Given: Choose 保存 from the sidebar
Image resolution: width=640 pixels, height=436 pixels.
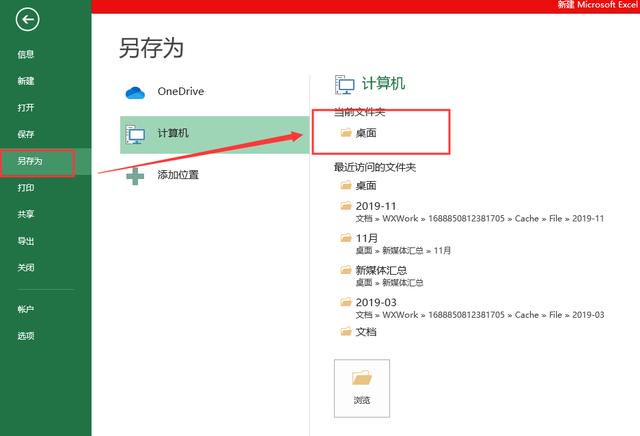Looking at the screenshot, I should click(x=25, y=134).
